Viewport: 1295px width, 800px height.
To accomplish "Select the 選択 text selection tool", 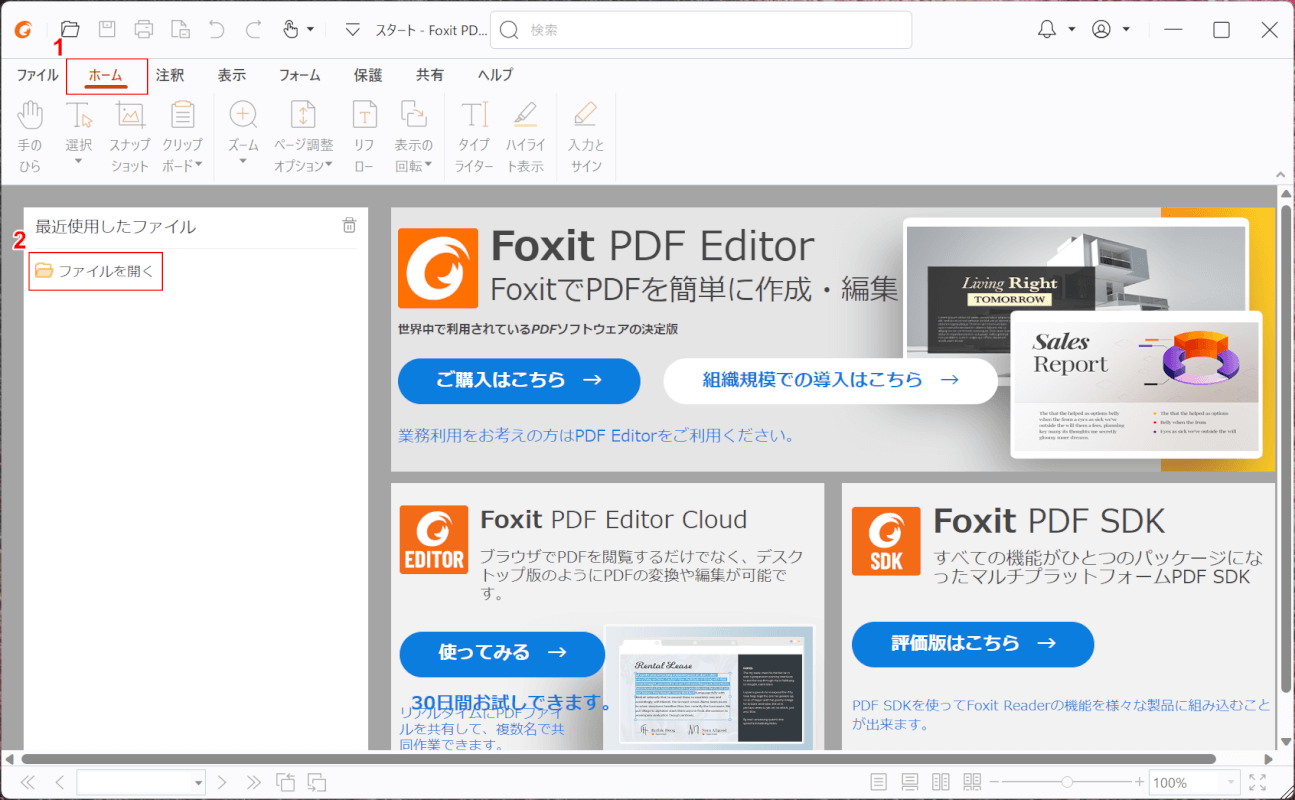I will 79,126.
